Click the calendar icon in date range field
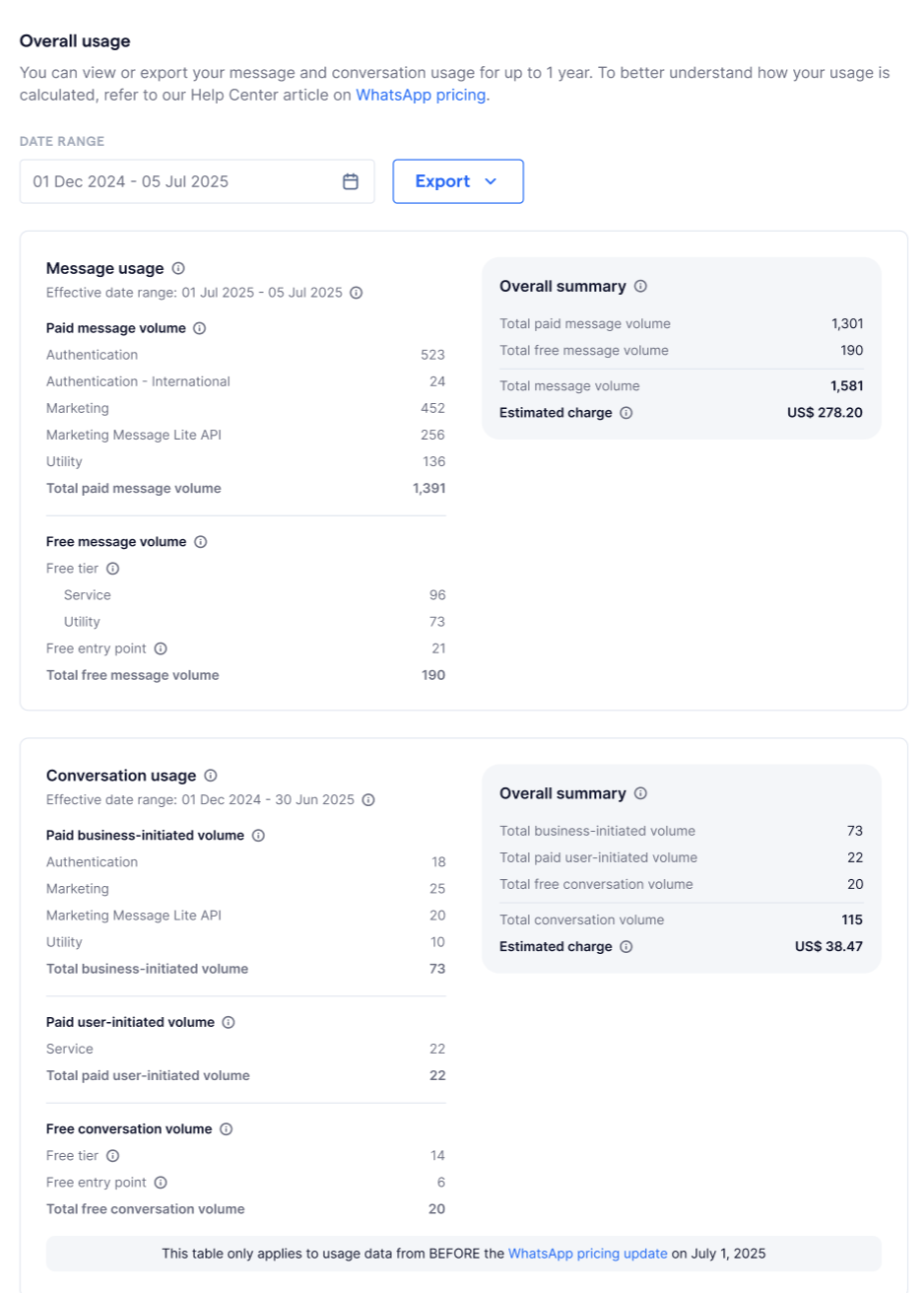 tap(351, 181)
